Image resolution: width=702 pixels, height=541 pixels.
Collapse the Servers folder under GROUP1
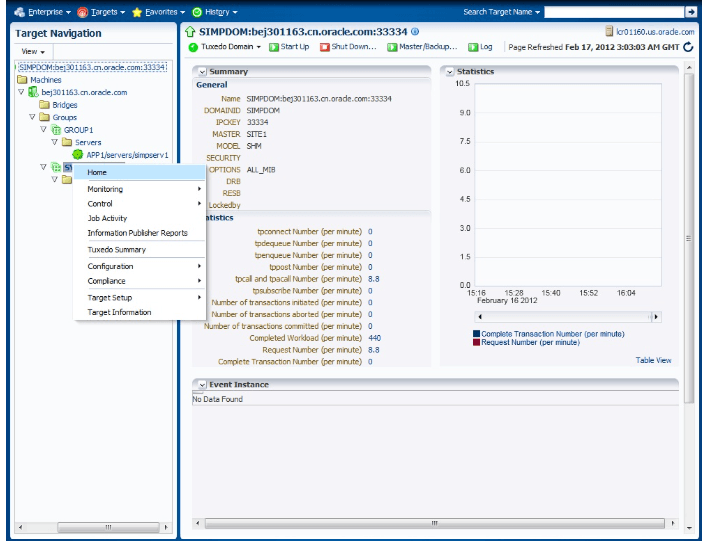(55, 142)
